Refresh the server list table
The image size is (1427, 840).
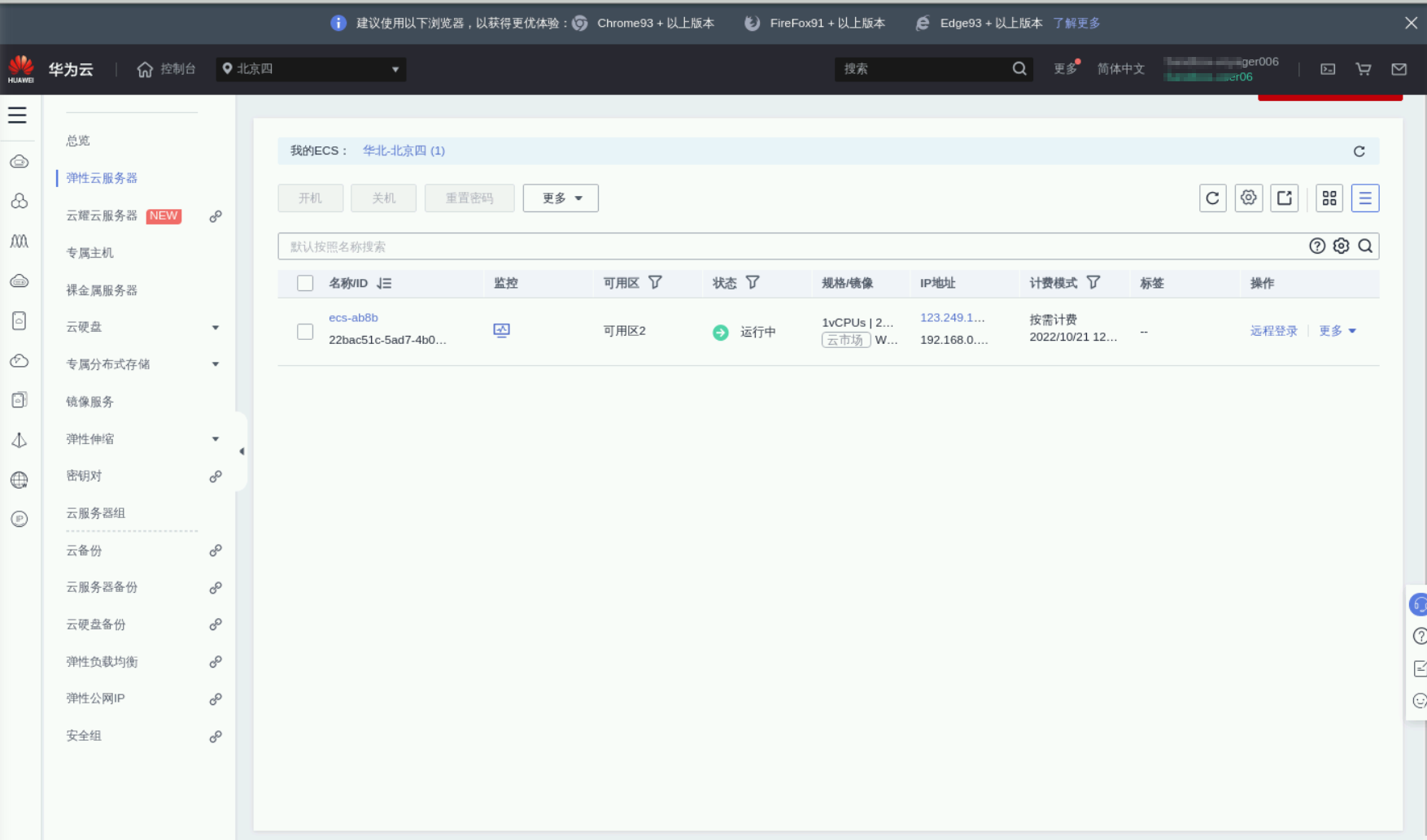click(1212, 198)
